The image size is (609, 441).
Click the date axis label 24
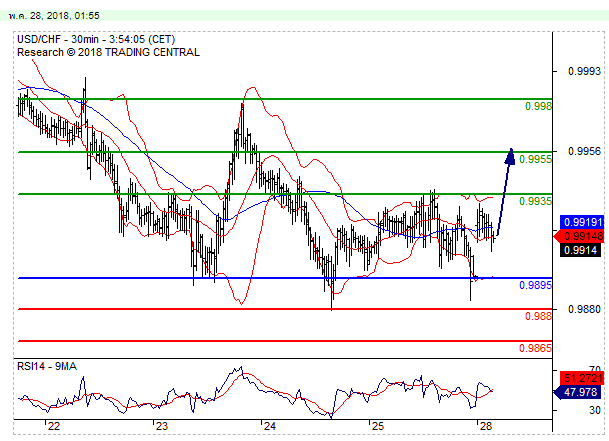point(270,426)
